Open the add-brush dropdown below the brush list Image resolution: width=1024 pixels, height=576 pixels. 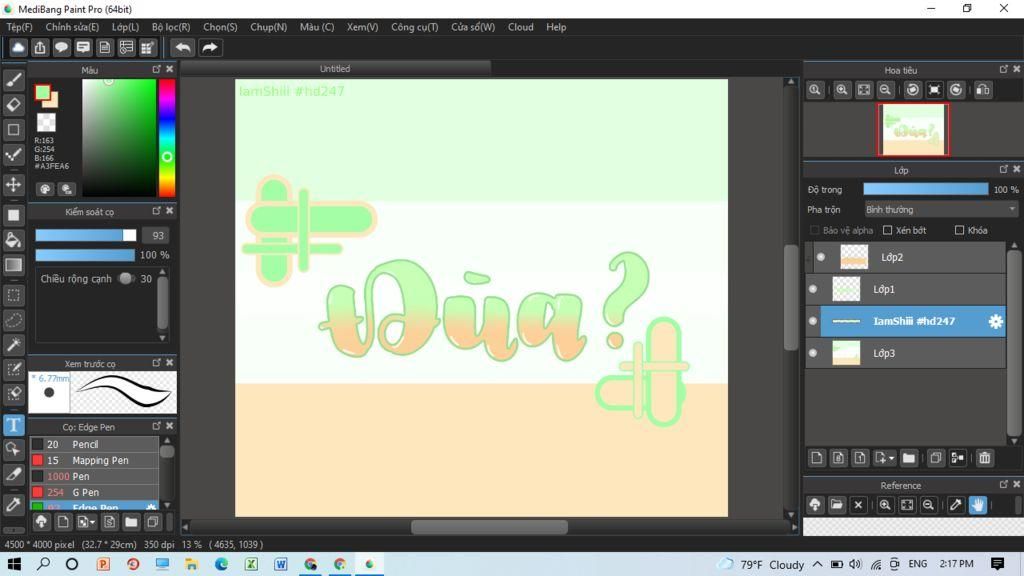coord(87,522)
